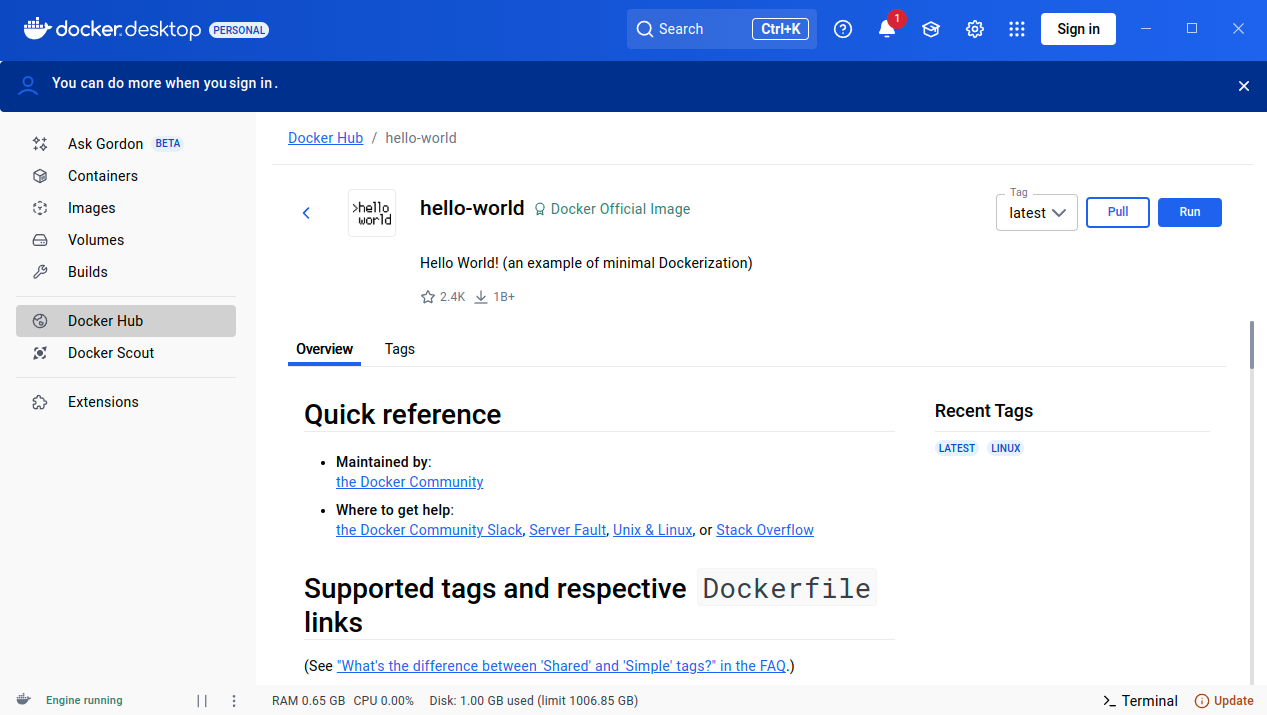
Task: Select the LATEST tag filter chip
Action: click(956, 448)
